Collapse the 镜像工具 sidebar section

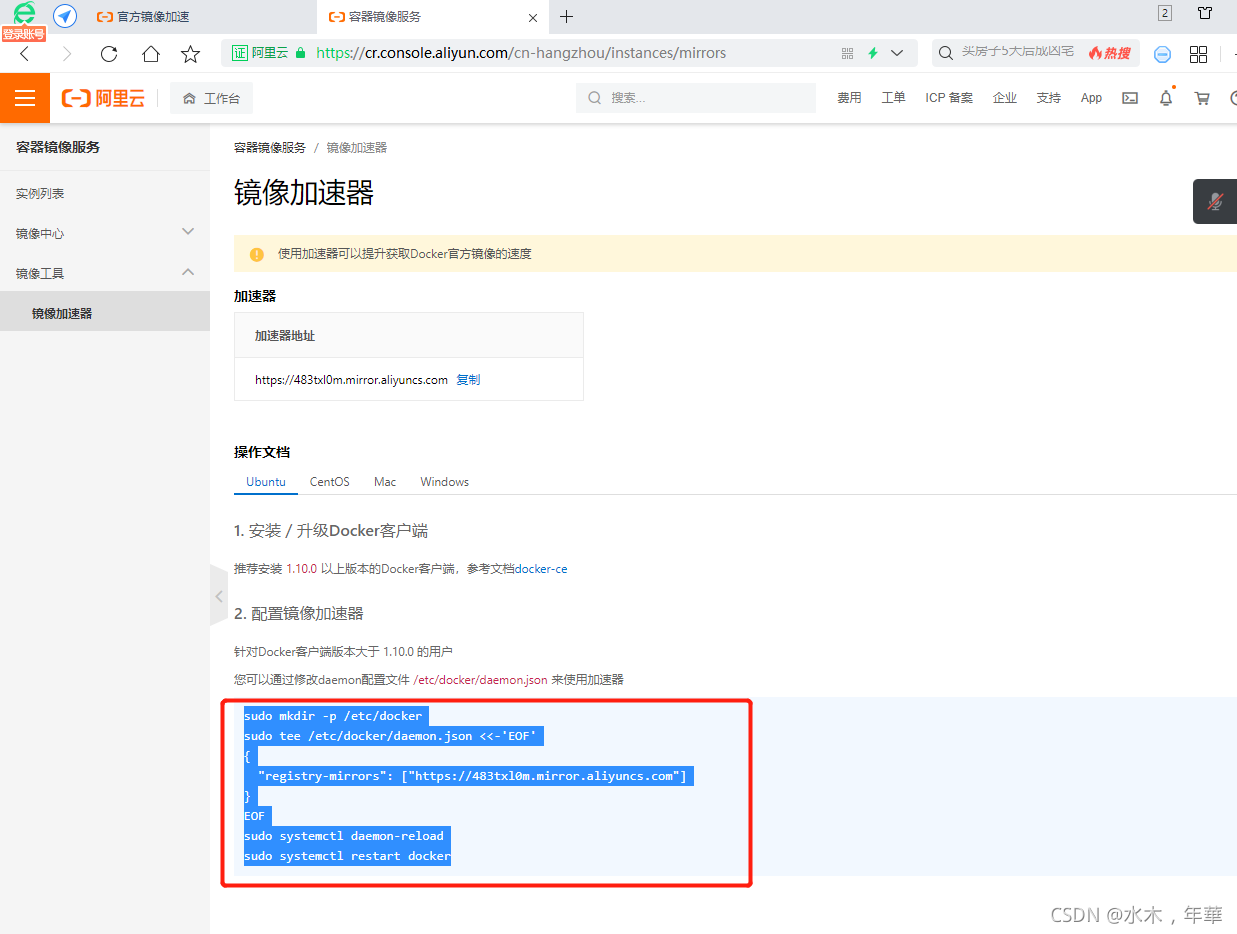[105, 273]
